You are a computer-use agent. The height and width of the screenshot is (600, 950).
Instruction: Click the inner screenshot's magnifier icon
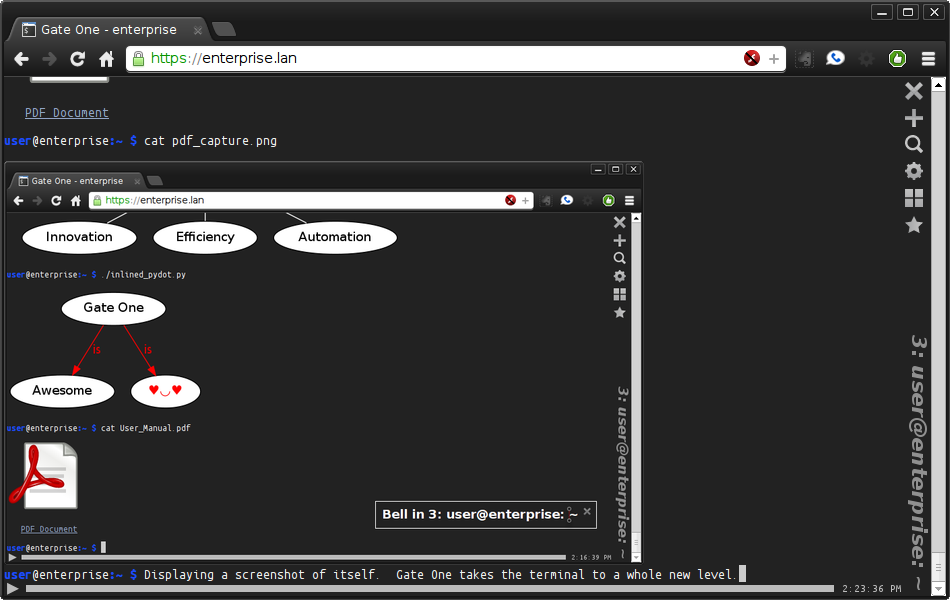pyautogui.click(x=619, y=258)
